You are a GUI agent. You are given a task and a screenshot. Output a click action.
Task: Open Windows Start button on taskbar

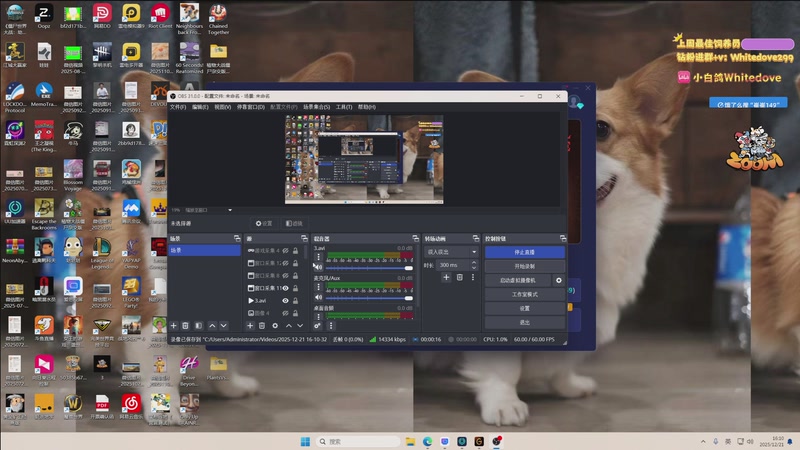point(305,441)
